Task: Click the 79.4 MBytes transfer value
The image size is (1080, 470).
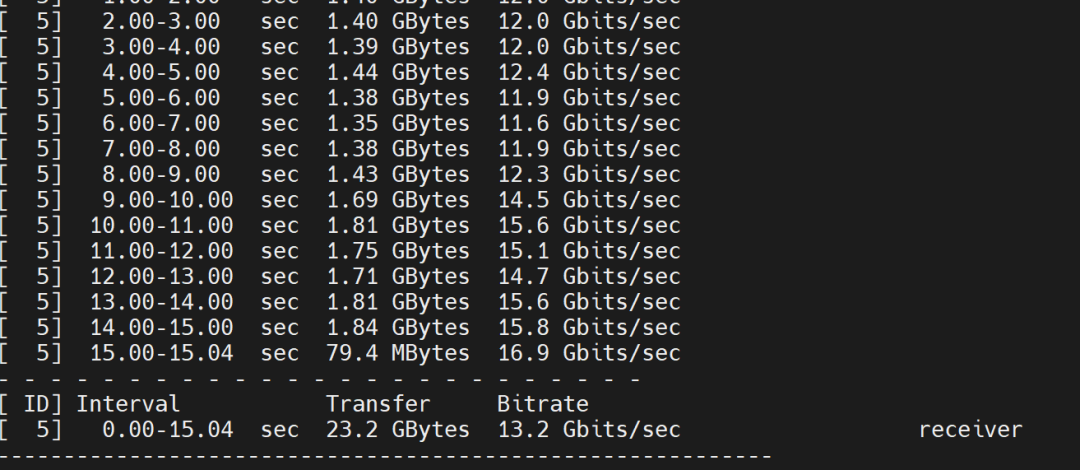Action: point(398,353)
